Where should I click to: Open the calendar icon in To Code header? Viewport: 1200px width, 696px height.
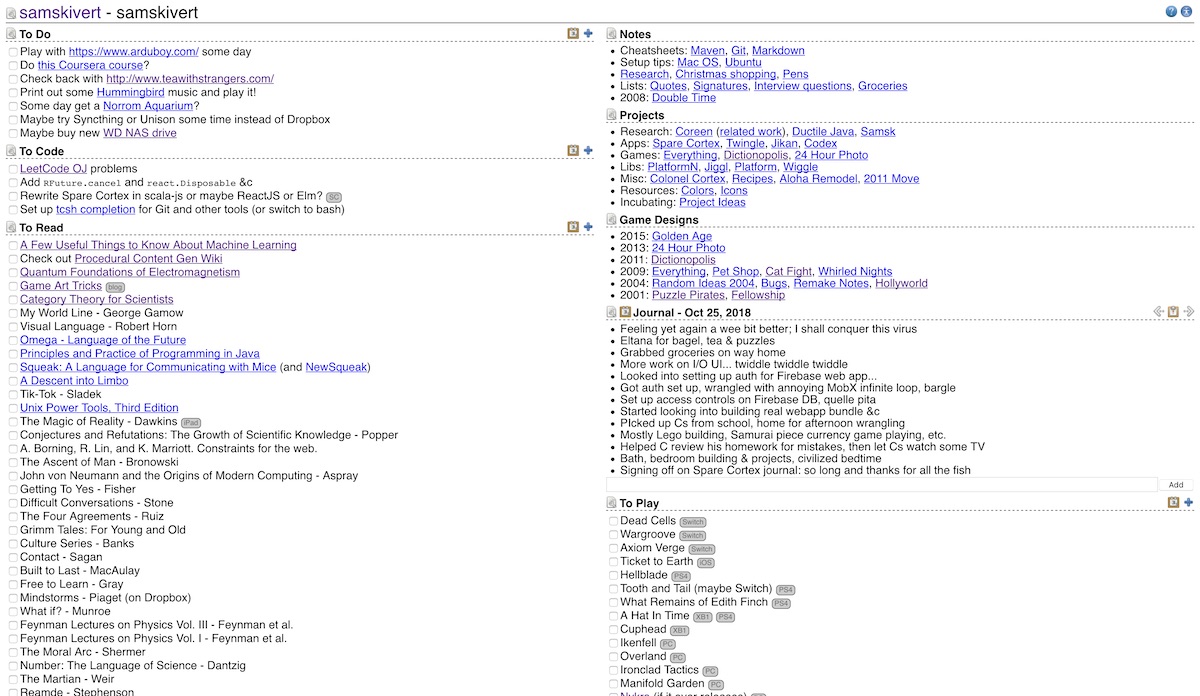pyautogui.click(x=573, y=150)
